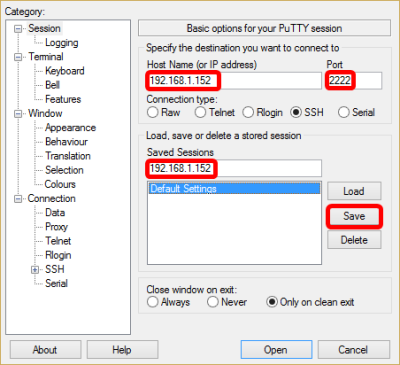The width and height of the screenshot is (400, 365).
Task: Collapse the Session tree node
Action: tap(18, 29)
